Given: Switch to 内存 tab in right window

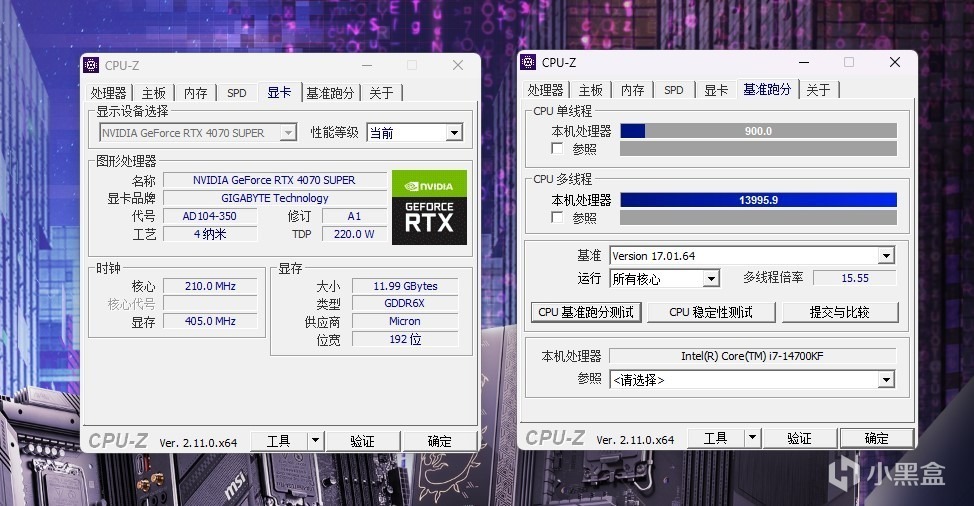Looking at the screenshot, I should point(632,90).
